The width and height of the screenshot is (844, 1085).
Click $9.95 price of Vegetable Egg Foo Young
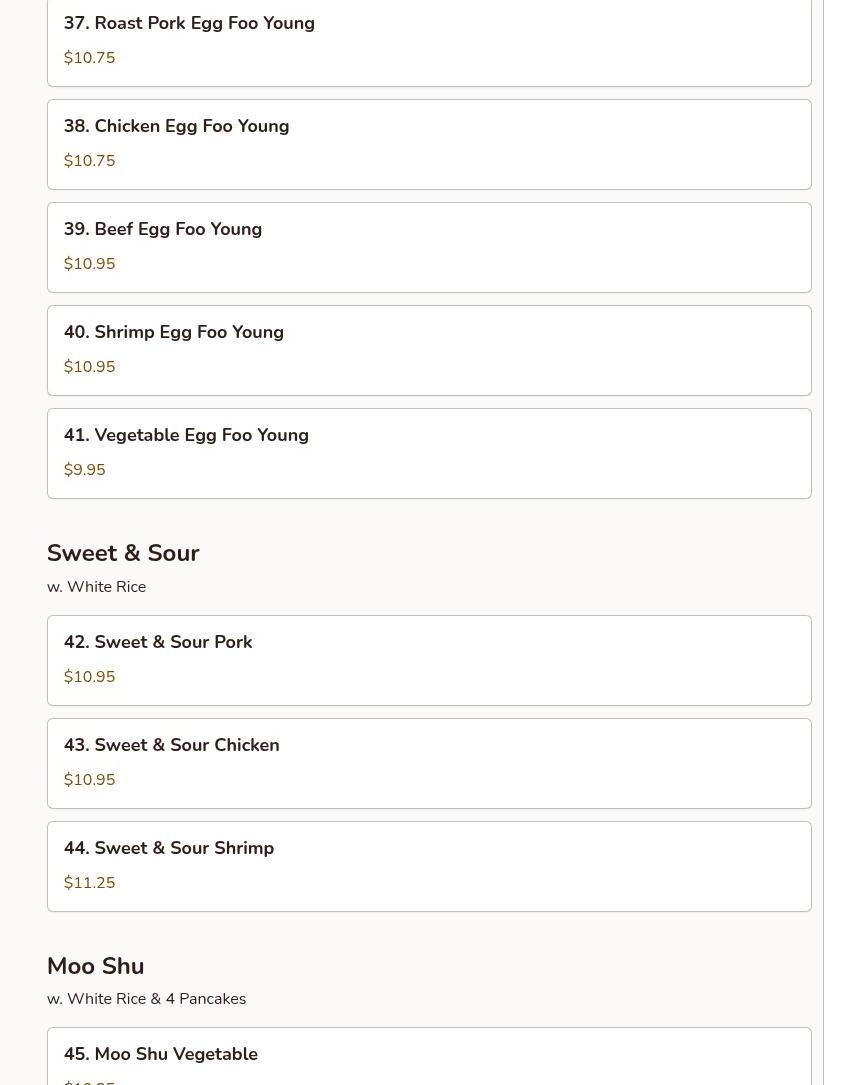click(x=85, y=470)
